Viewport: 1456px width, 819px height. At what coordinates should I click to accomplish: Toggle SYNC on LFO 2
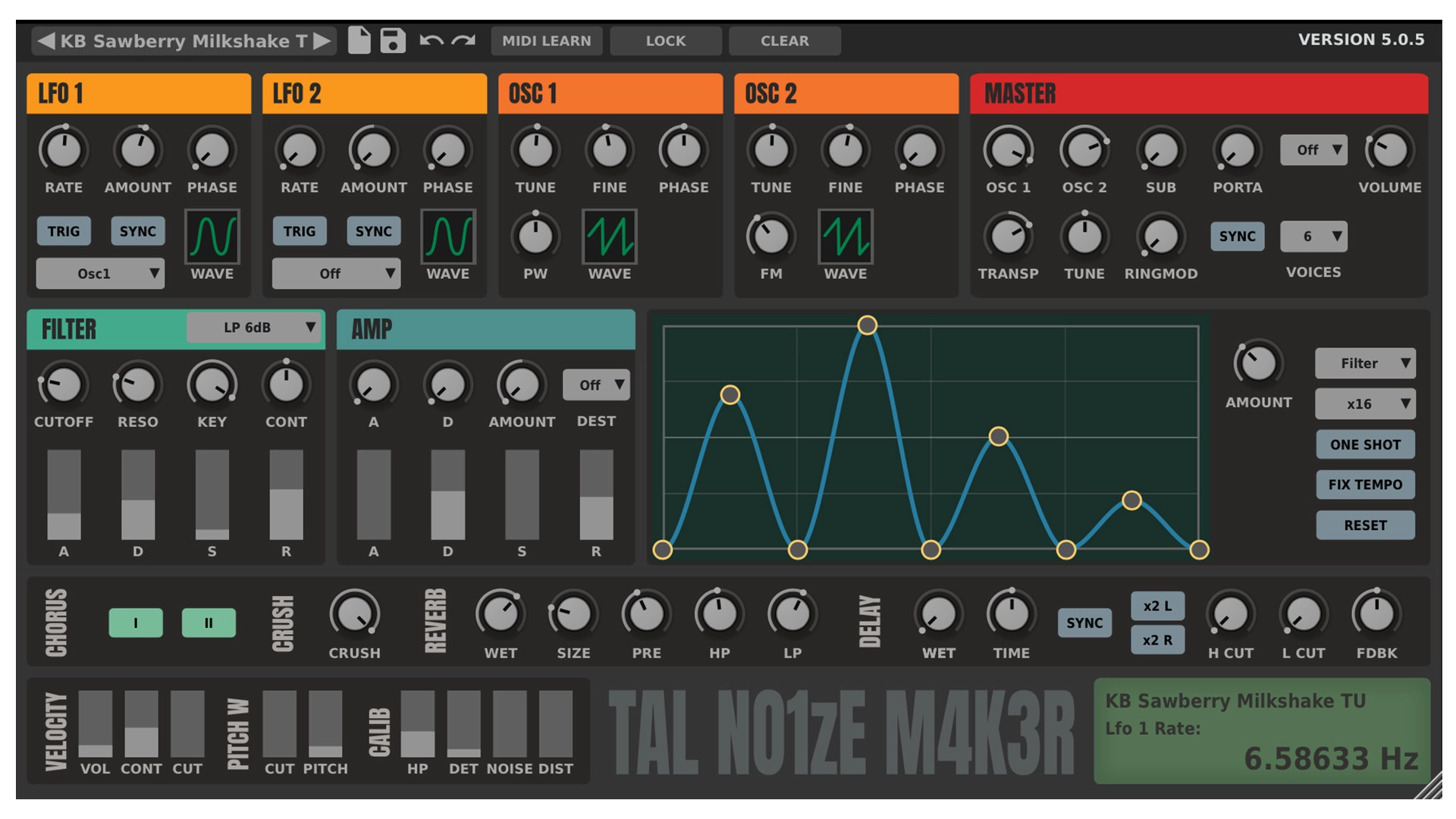[x=373, y=231]
